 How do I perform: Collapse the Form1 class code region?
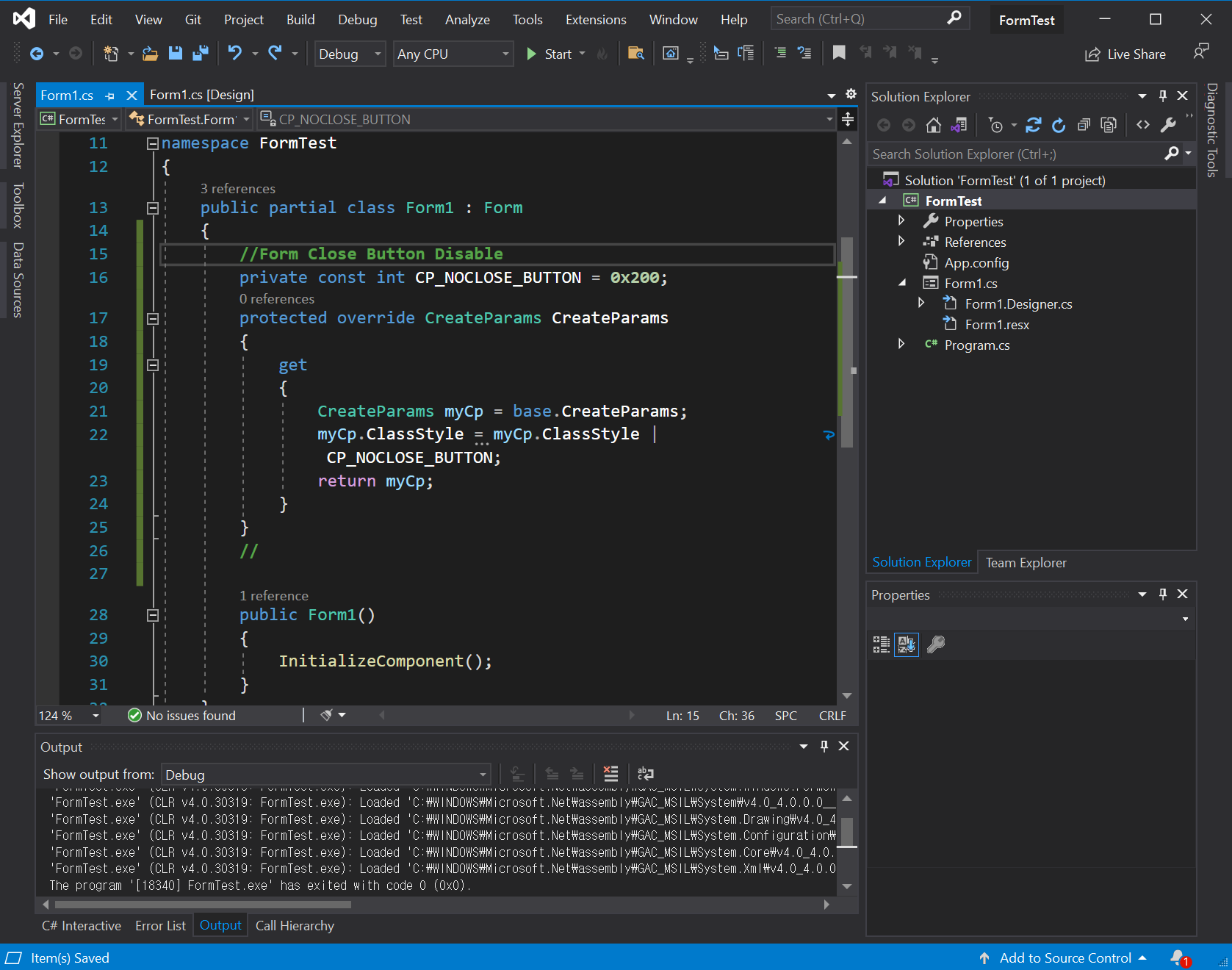point(153,208)
